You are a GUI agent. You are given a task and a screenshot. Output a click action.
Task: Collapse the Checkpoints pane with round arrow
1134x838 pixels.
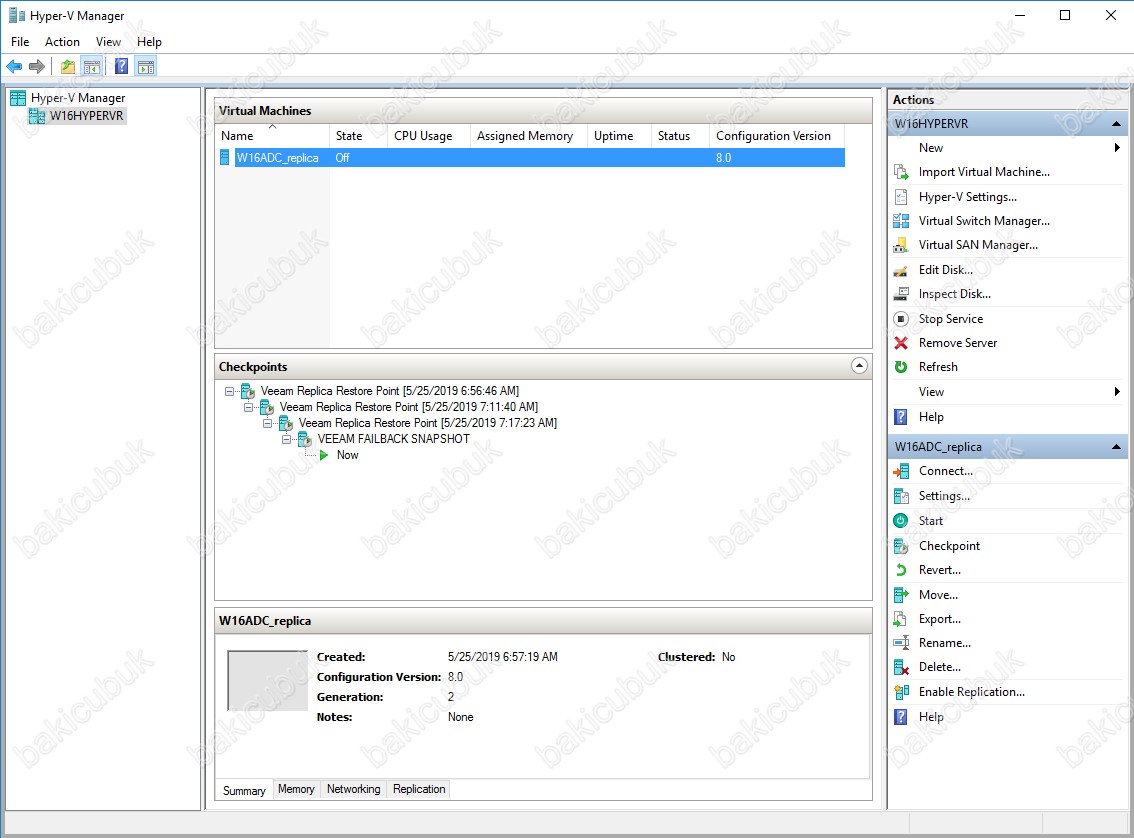pos(859,366)
